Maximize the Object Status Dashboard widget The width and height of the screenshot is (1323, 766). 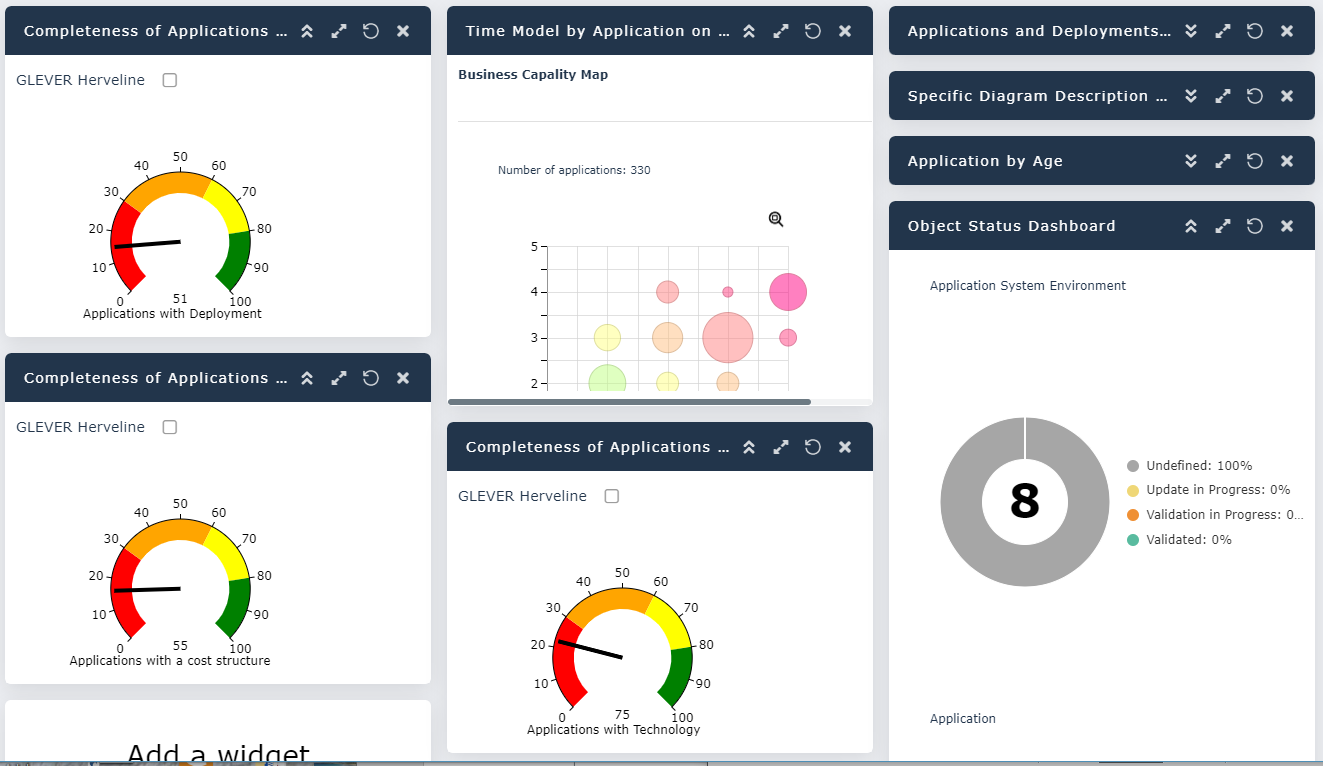tap(1223, 226)
